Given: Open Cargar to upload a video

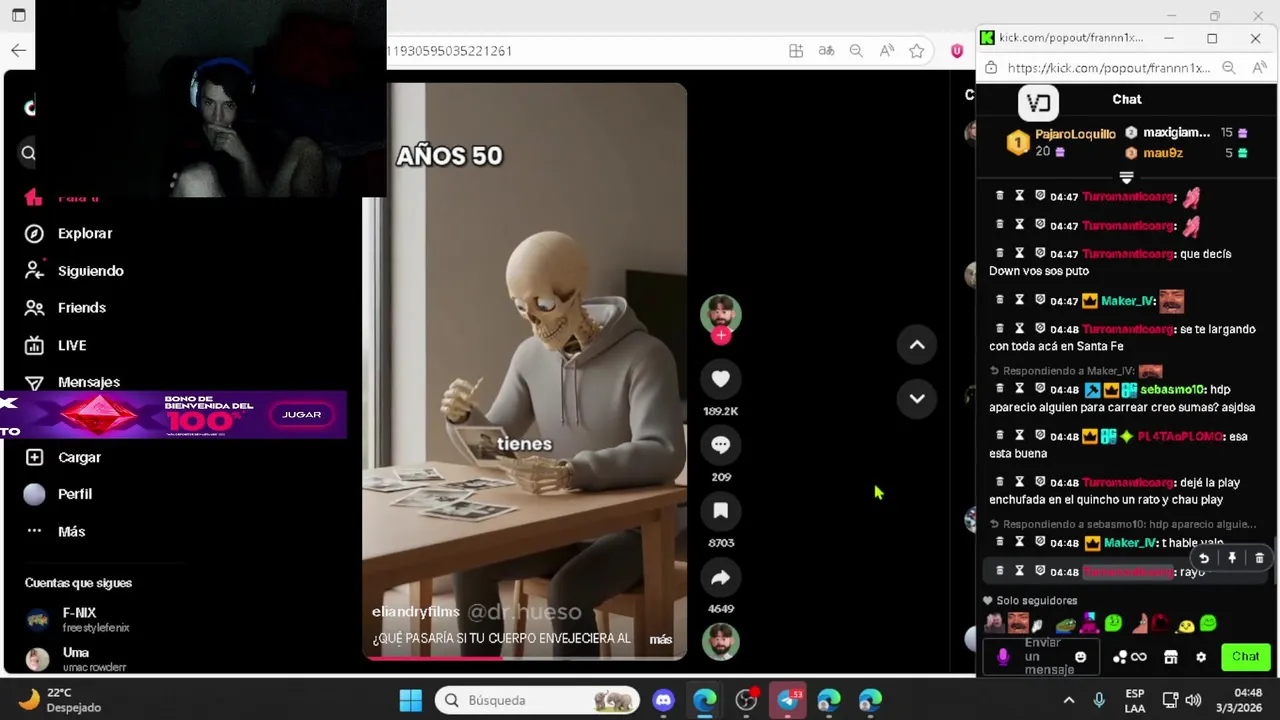Looking at the screenshot, I should coord(63,457).
